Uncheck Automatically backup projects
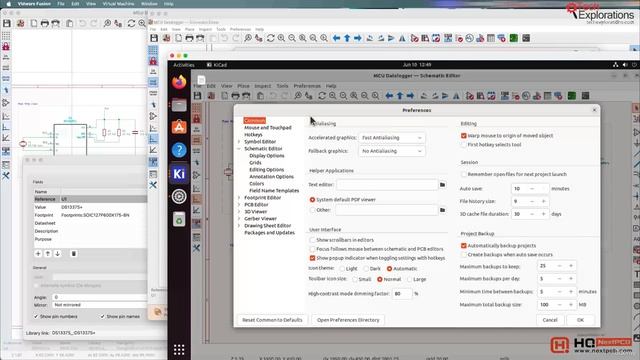This screenshot has height=360, width=640. 464,246
